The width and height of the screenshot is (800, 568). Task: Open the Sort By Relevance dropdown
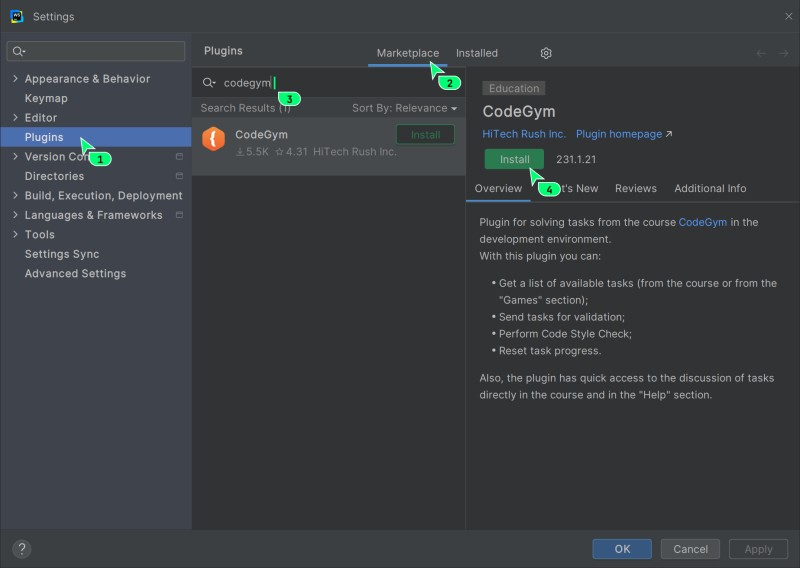tap(404, 108)
